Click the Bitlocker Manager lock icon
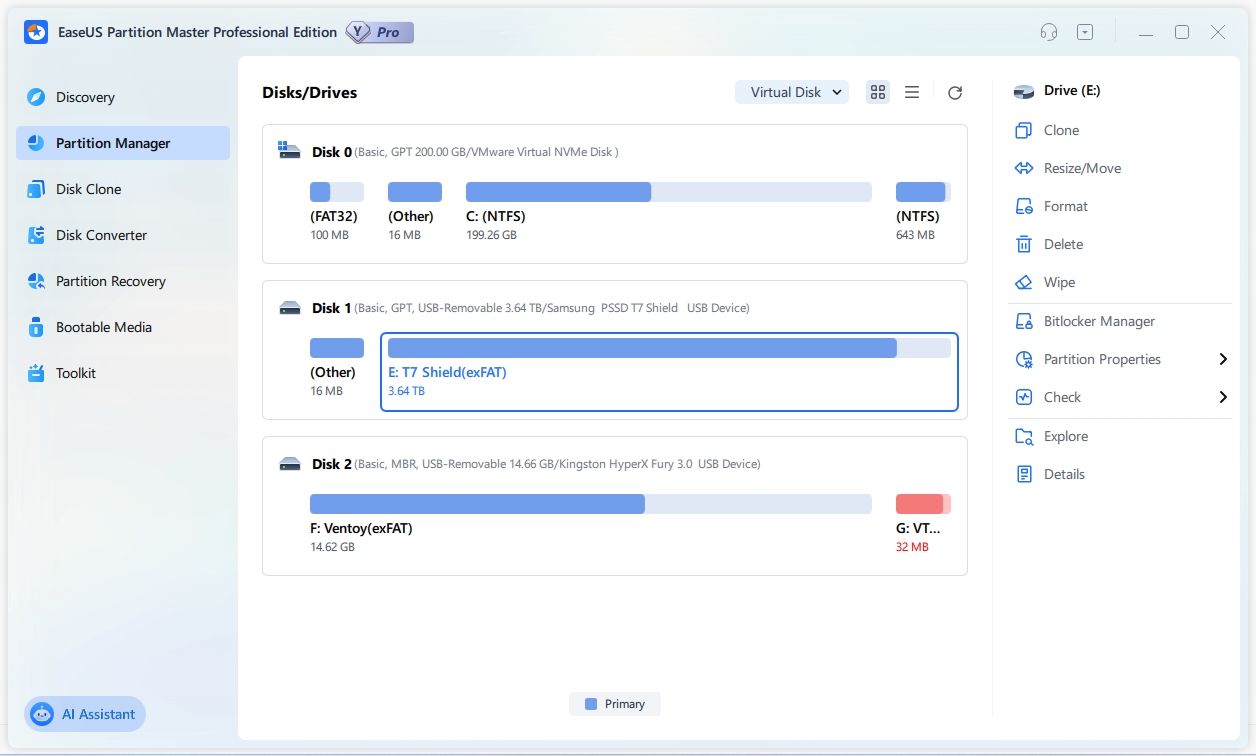 (x=1023, y=321)
